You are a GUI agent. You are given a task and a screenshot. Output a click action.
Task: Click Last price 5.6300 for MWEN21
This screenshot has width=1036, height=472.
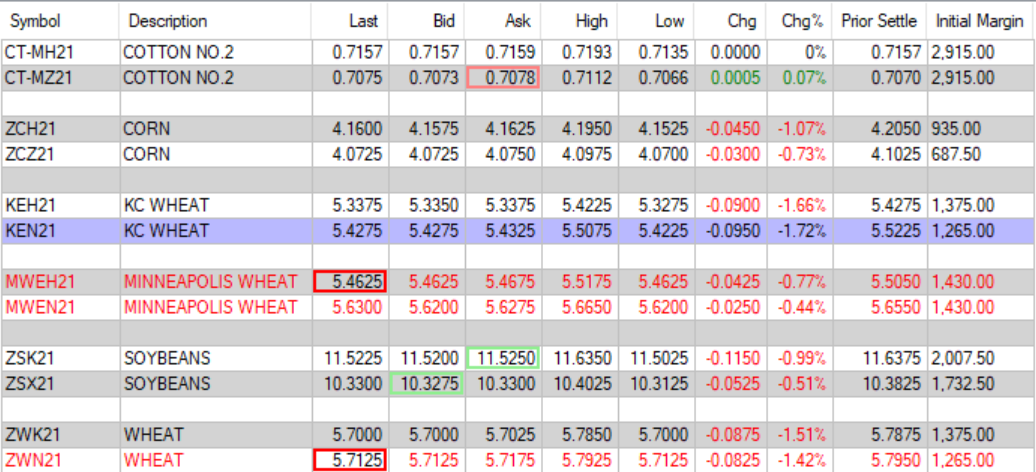[350, 307]
